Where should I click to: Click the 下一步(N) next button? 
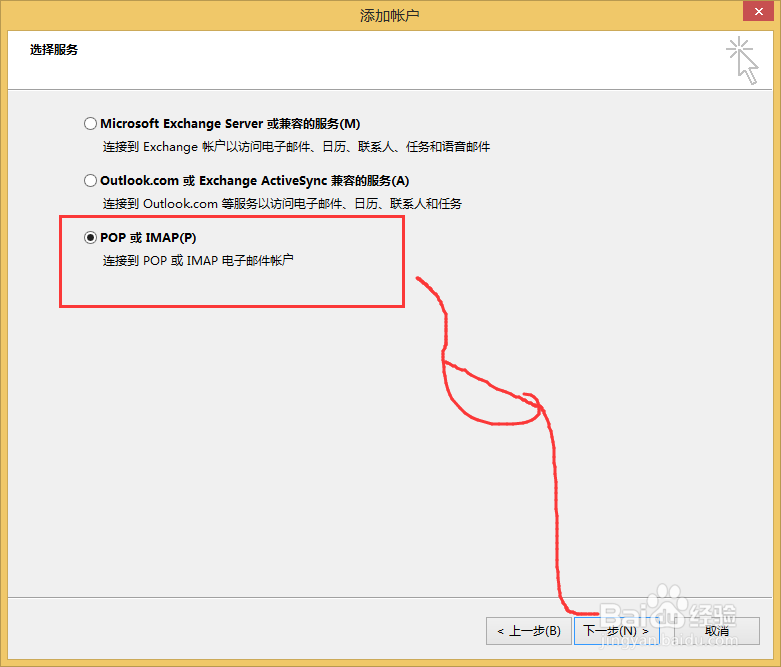pos(617,631)
